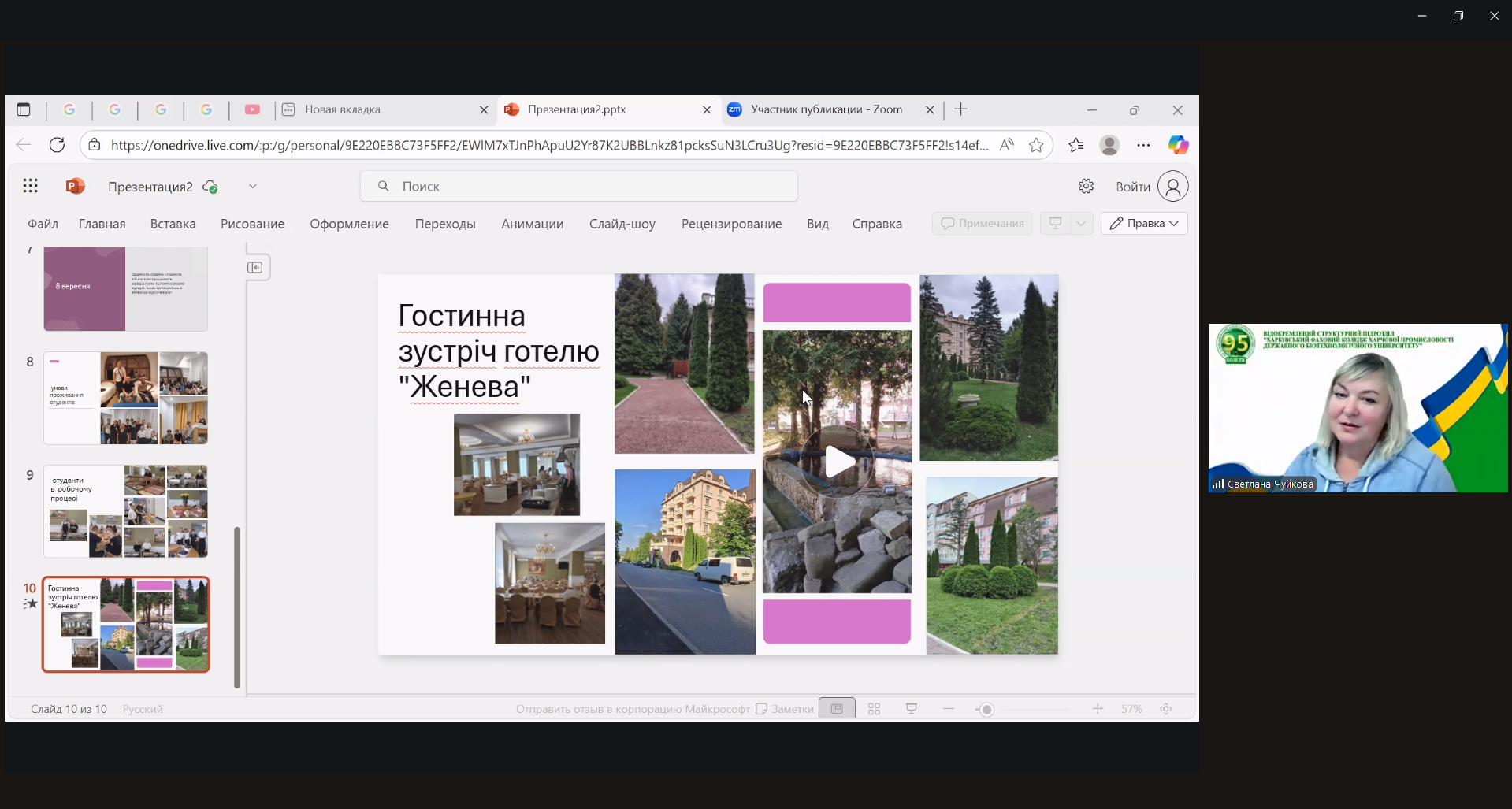This screenshot has height=809, width=1512.
Task: Click the Войти sign-in button
Action: (x=1133, y=187)
